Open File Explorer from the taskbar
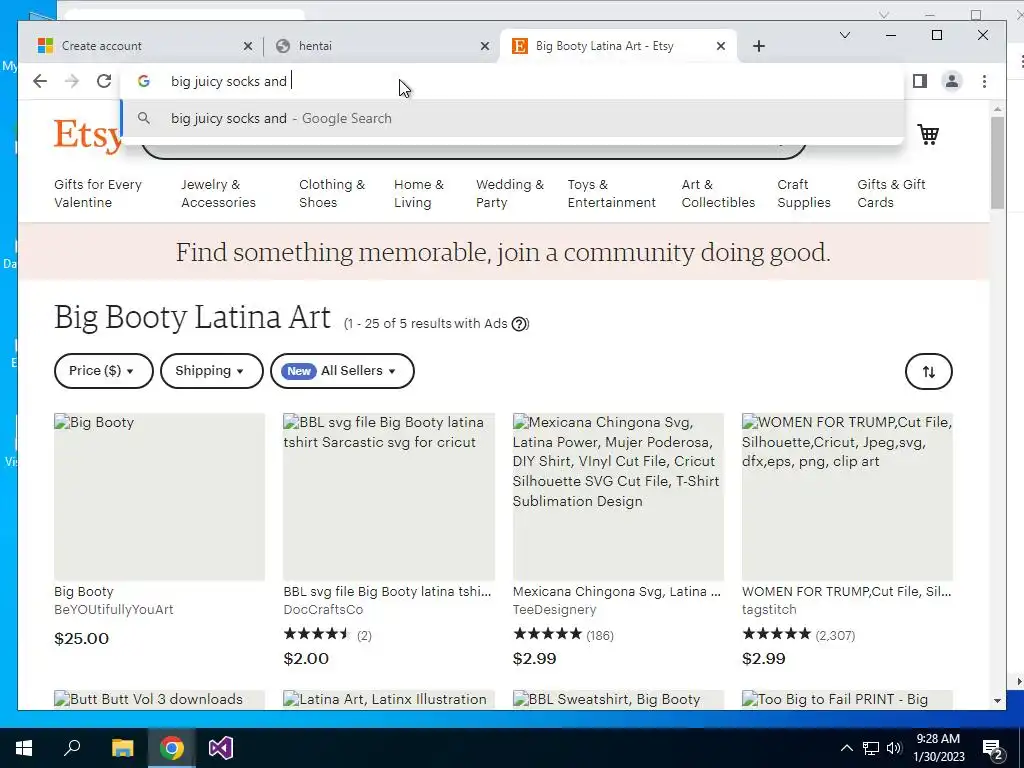Image resolution: width=1024 pixels, height=768 pixels. (122, 748)
